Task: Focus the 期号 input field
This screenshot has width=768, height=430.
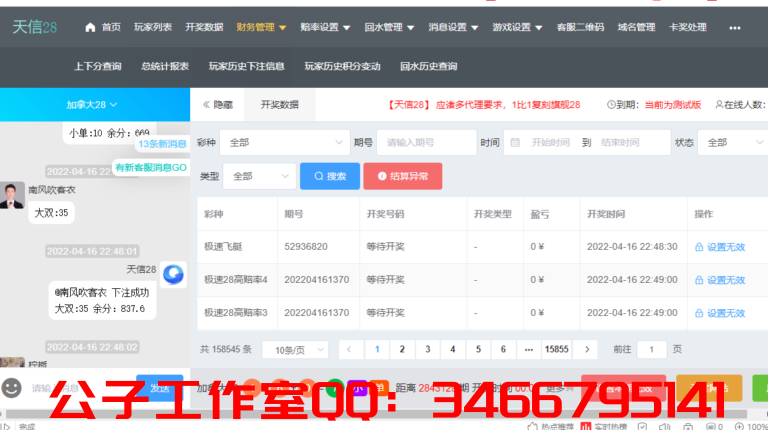Action: click(427, 143)
